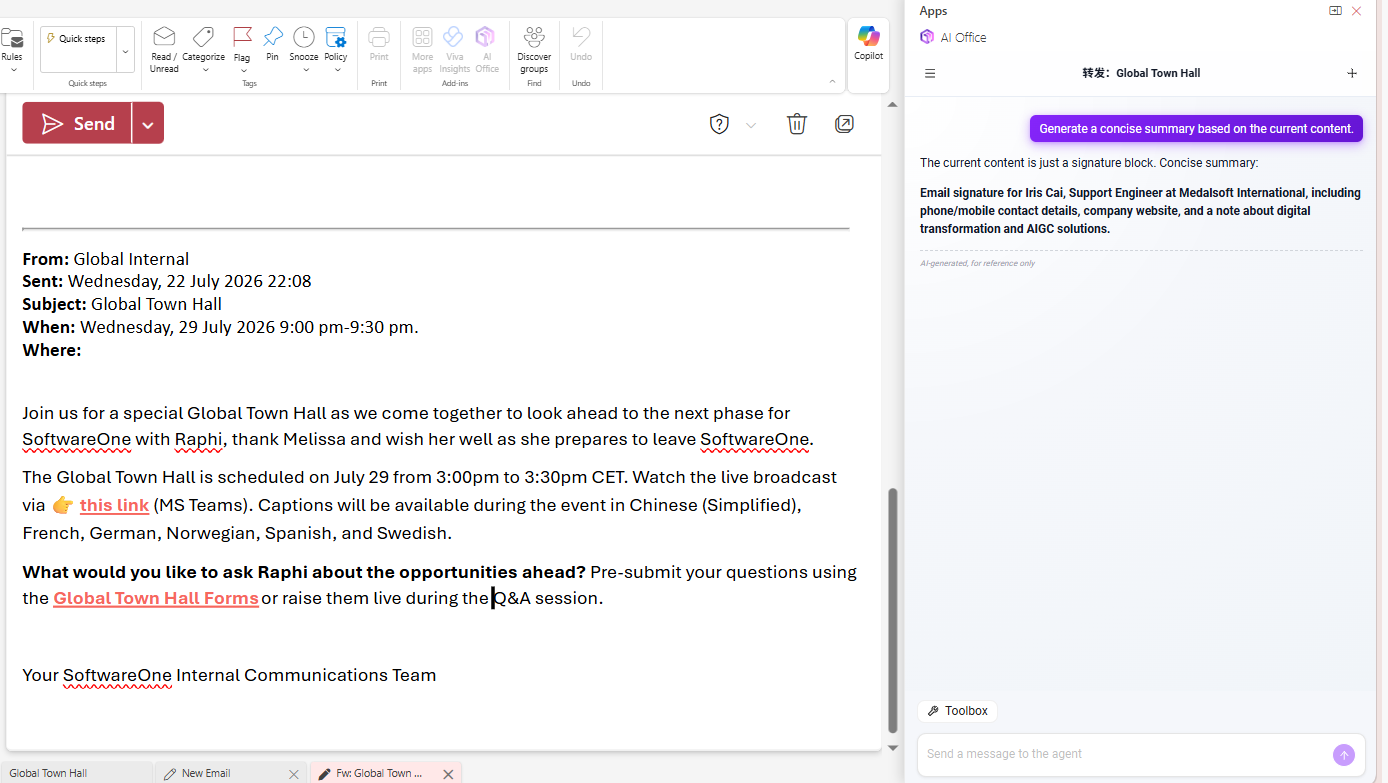The width and height of the screenshot is (1388, 783).
Task: Switch to the Global Town Hall bottom tab
Action: [76, 773]
